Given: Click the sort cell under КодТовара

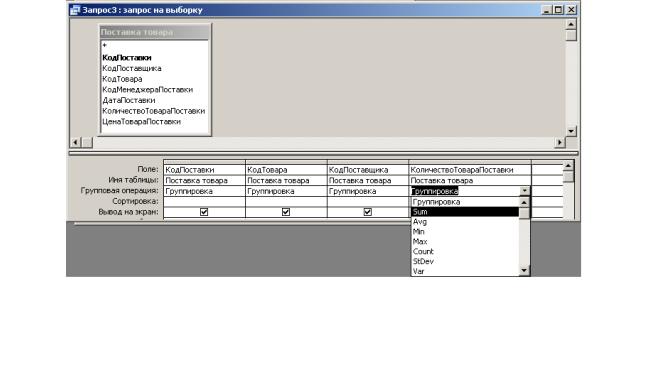Looking at the screenshot, I should (286, 202).
